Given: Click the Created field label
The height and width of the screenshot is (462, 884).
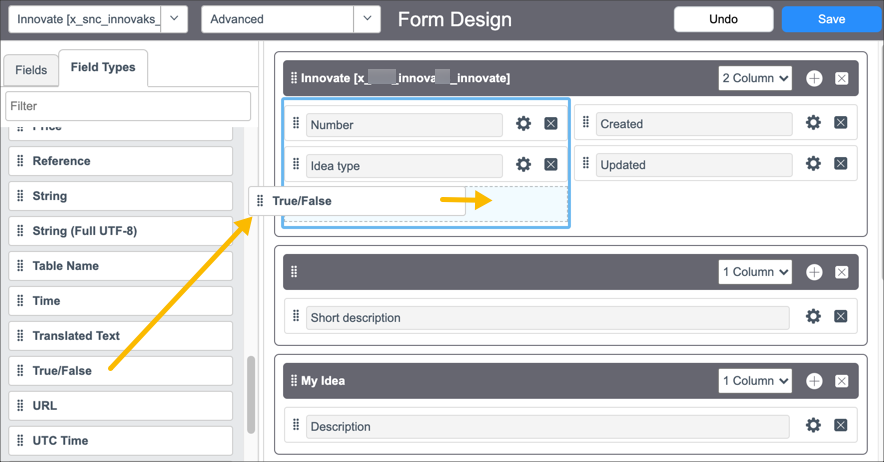Looking at the screenshot, I should tap(694, 124).
